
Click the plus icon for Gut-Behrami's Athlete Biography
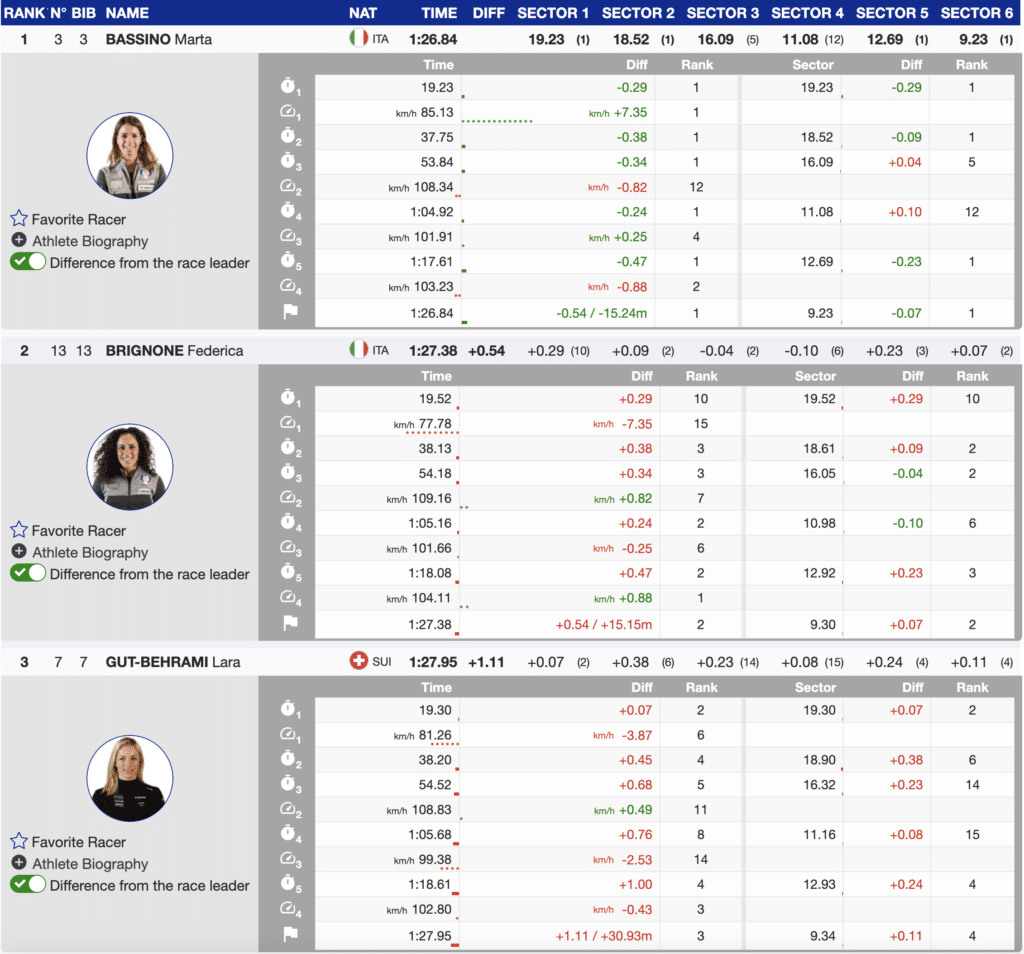click(x=19, y=864)
